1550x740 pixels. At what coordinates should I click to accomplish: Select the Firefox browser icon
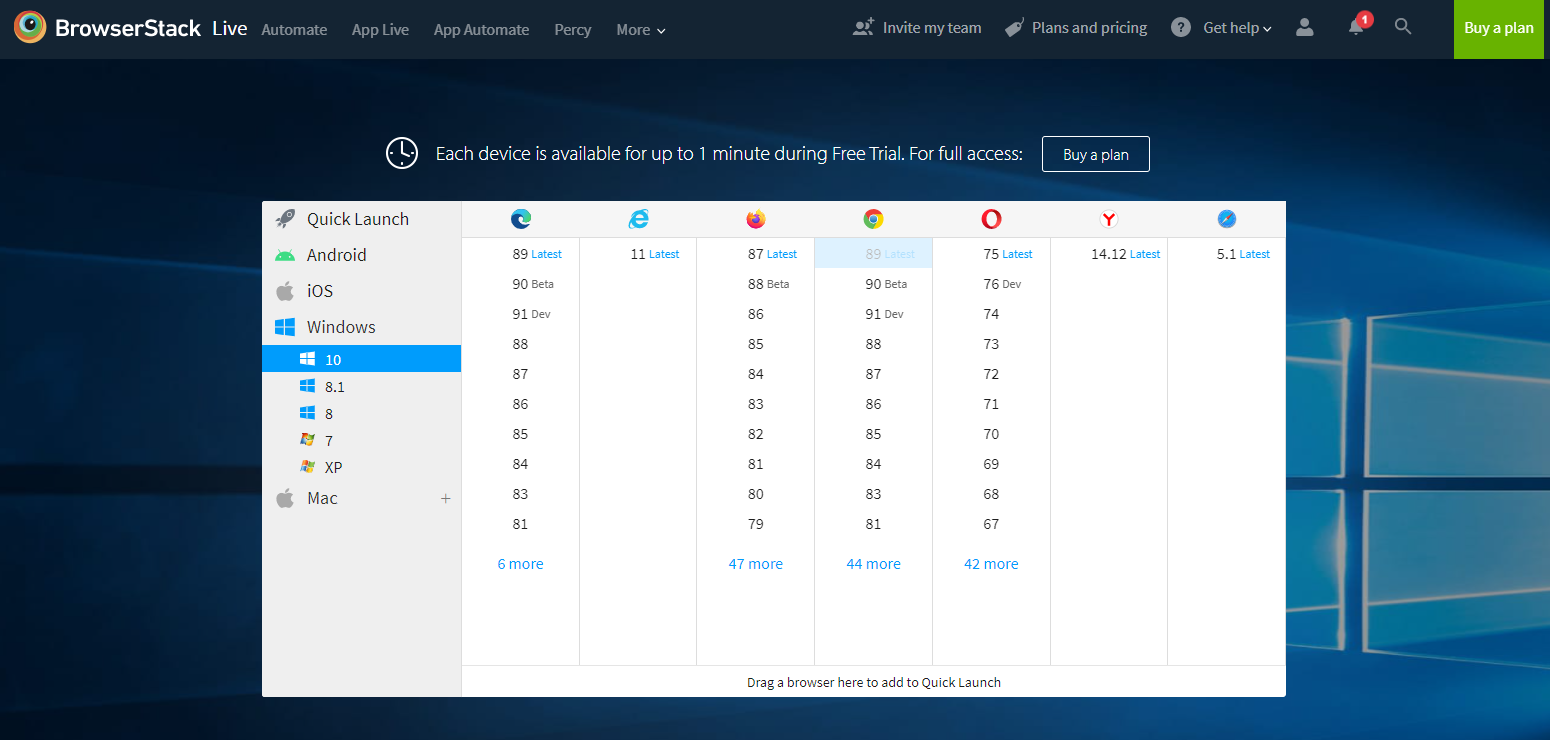click(x=756, y=219)
